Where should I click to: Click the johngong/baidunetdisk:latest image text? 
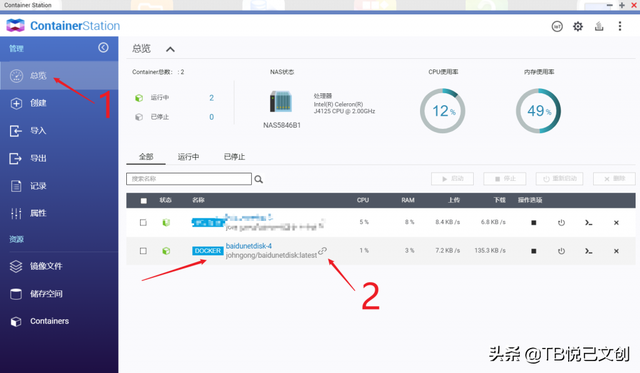271,255
